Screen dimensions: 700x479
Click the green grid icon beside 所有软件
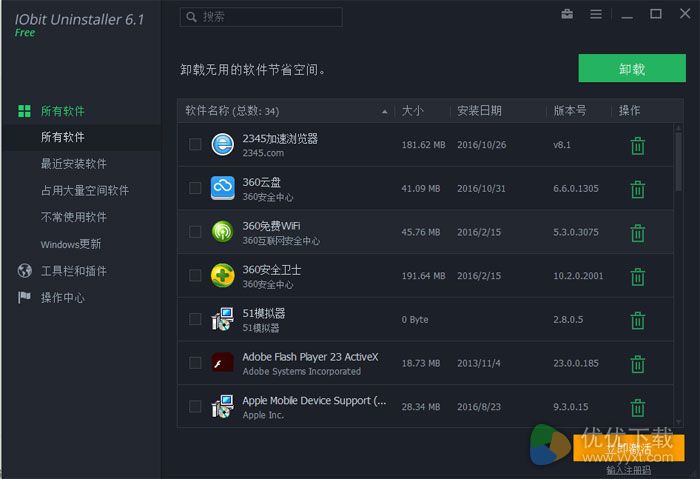tap(24, 111)
